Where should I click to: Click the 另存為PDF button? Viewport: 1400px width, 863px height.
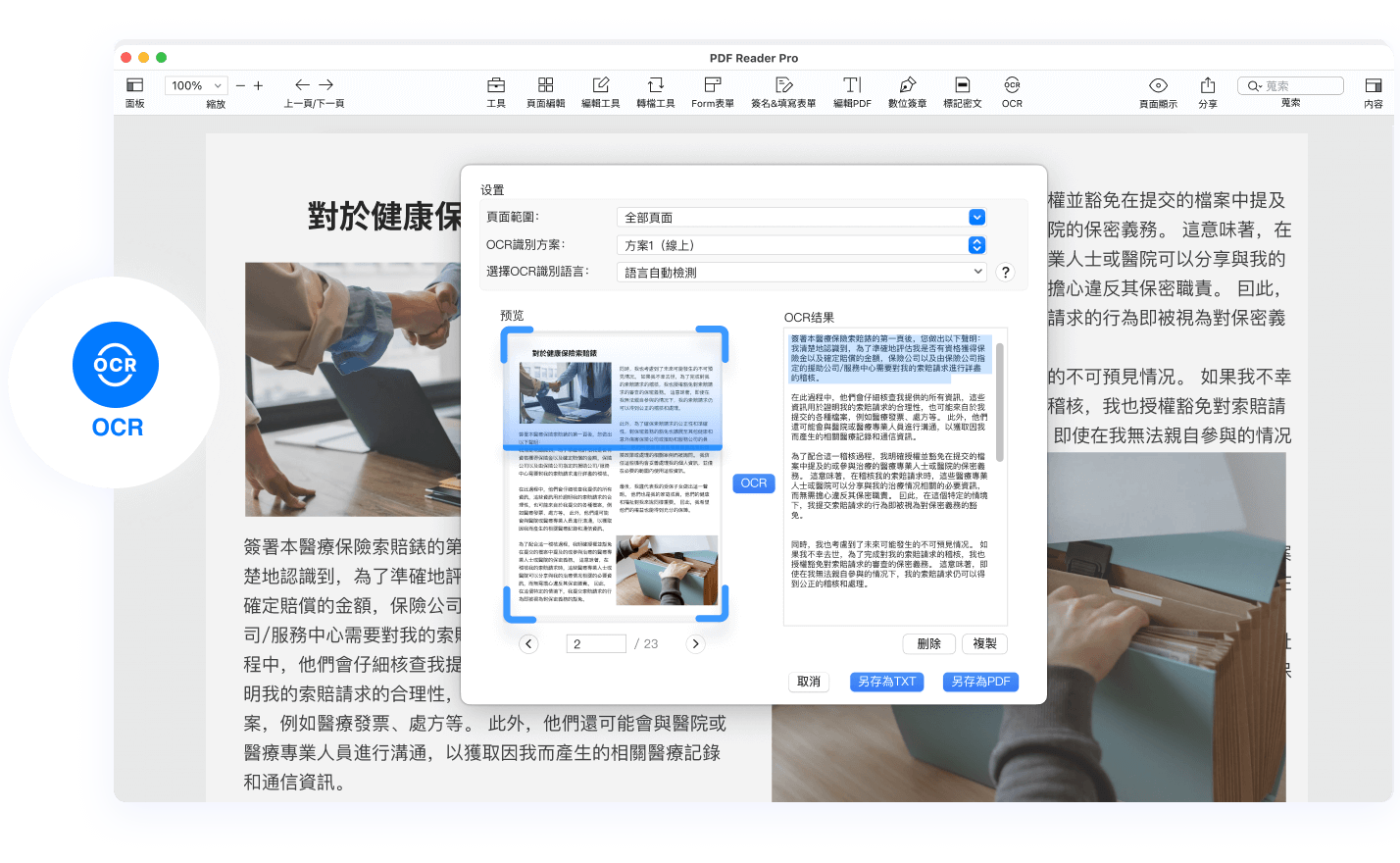pos(980,682)
